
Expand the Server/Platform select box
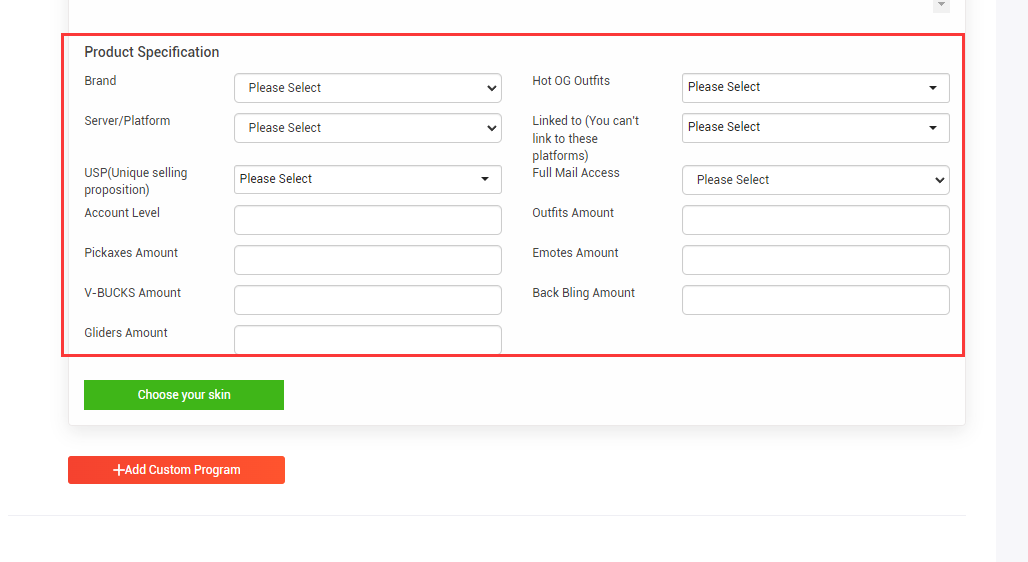click(368, 128)
